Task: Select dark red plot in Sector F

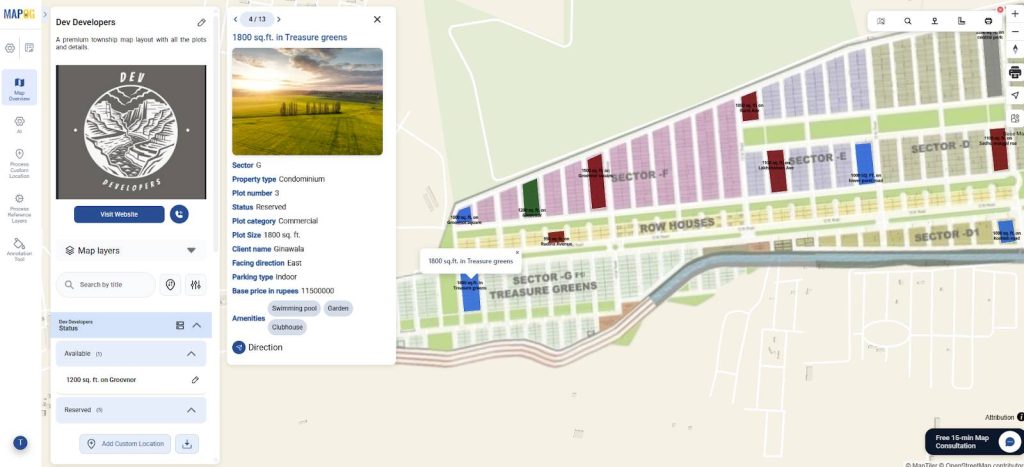Action: [x=596, y=182]
